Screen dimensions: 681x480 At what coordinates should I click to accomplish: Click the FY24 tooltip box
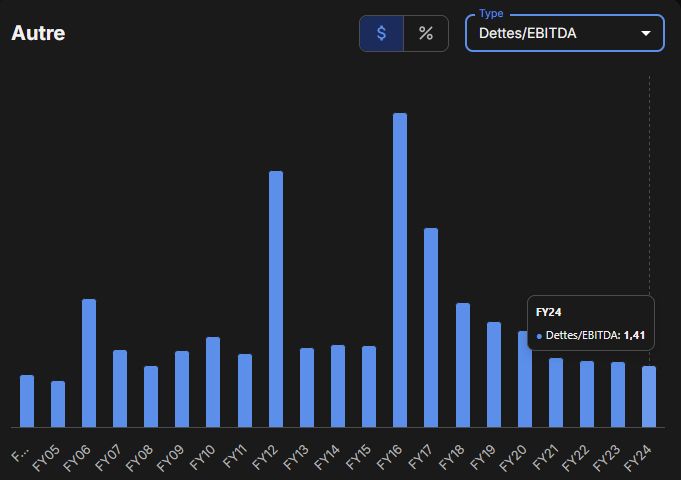(591, 323)
